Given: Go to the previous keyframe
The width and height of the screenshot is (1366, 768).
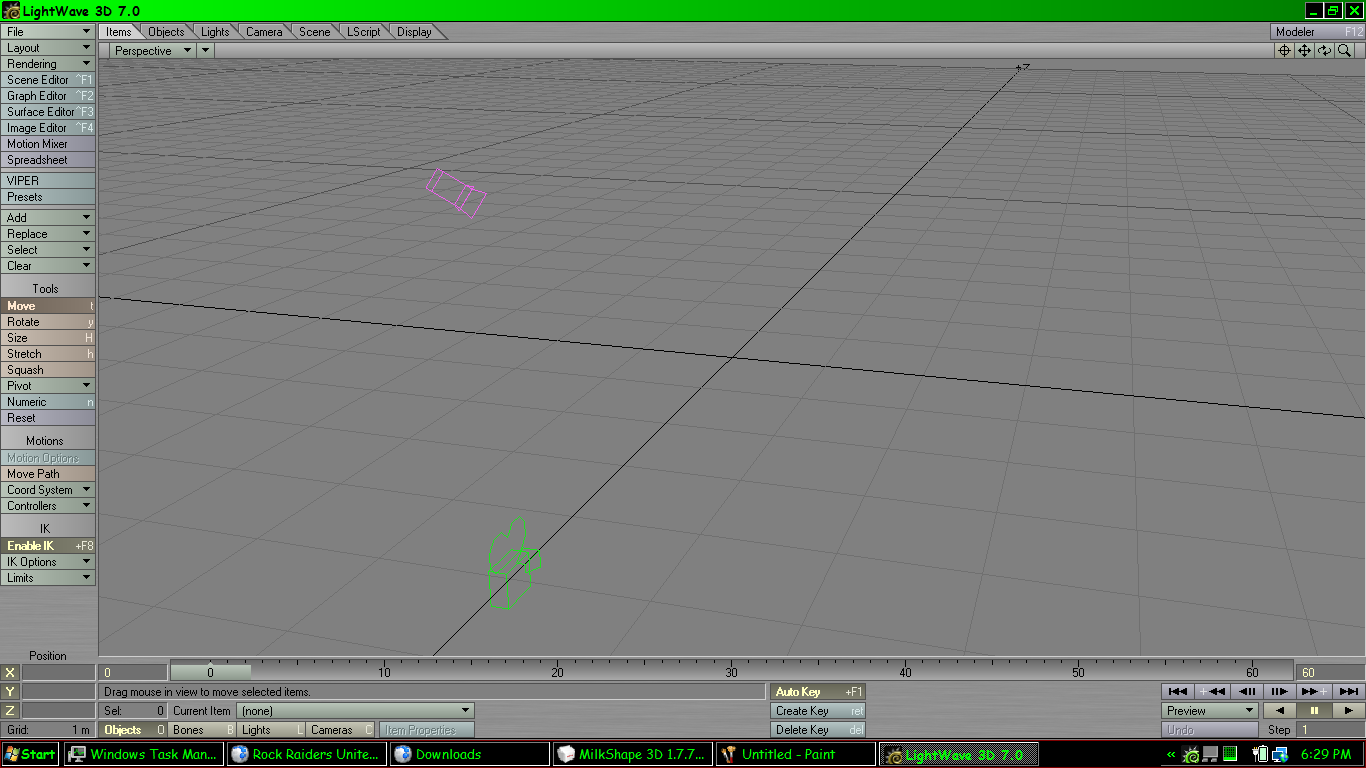Looking at the screenshot, I should click(1212, 691).
